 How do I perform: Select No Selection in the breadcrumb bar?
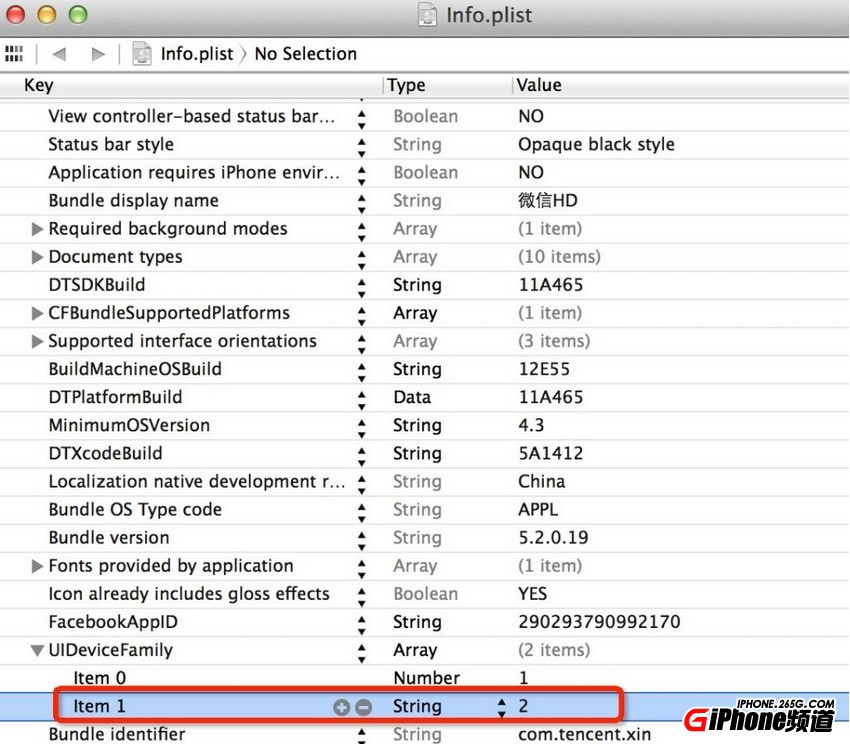pos(305,54)
